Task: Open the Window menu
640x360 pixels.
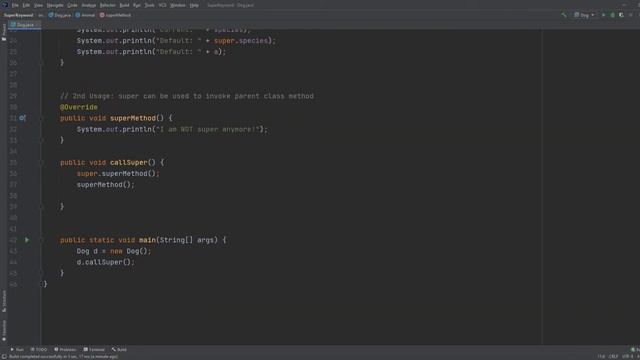Action: pyautogui.click(x=178, y=5)
